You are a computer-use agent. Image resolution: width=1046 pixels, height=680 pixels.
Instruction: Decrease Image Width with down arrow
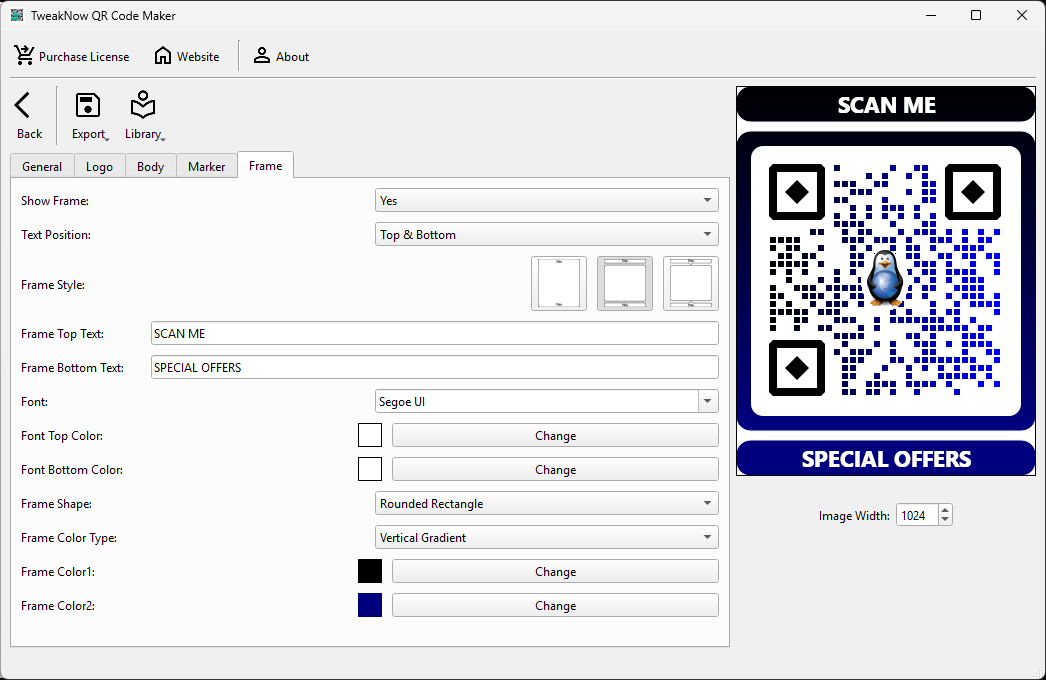(945, 520)
